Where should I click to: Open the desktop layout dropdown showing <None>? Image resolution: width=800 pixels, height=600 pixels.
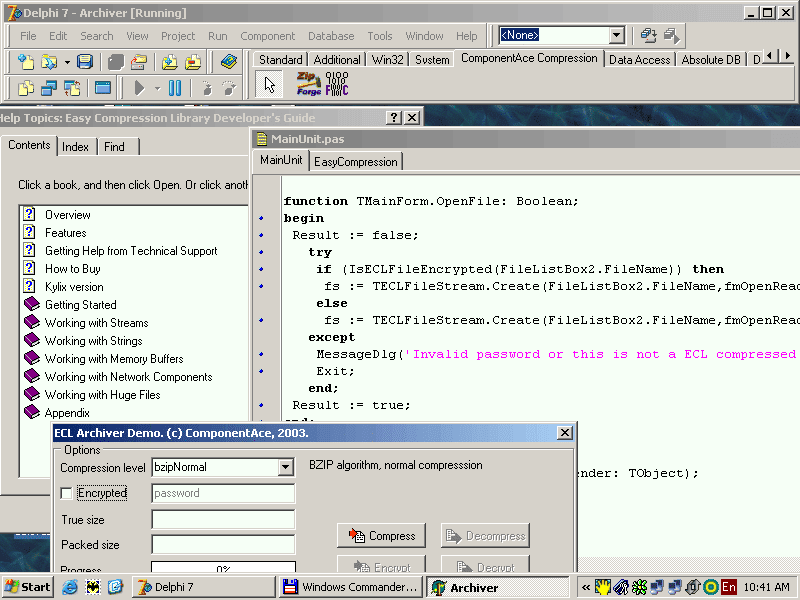tap(616, 36)
